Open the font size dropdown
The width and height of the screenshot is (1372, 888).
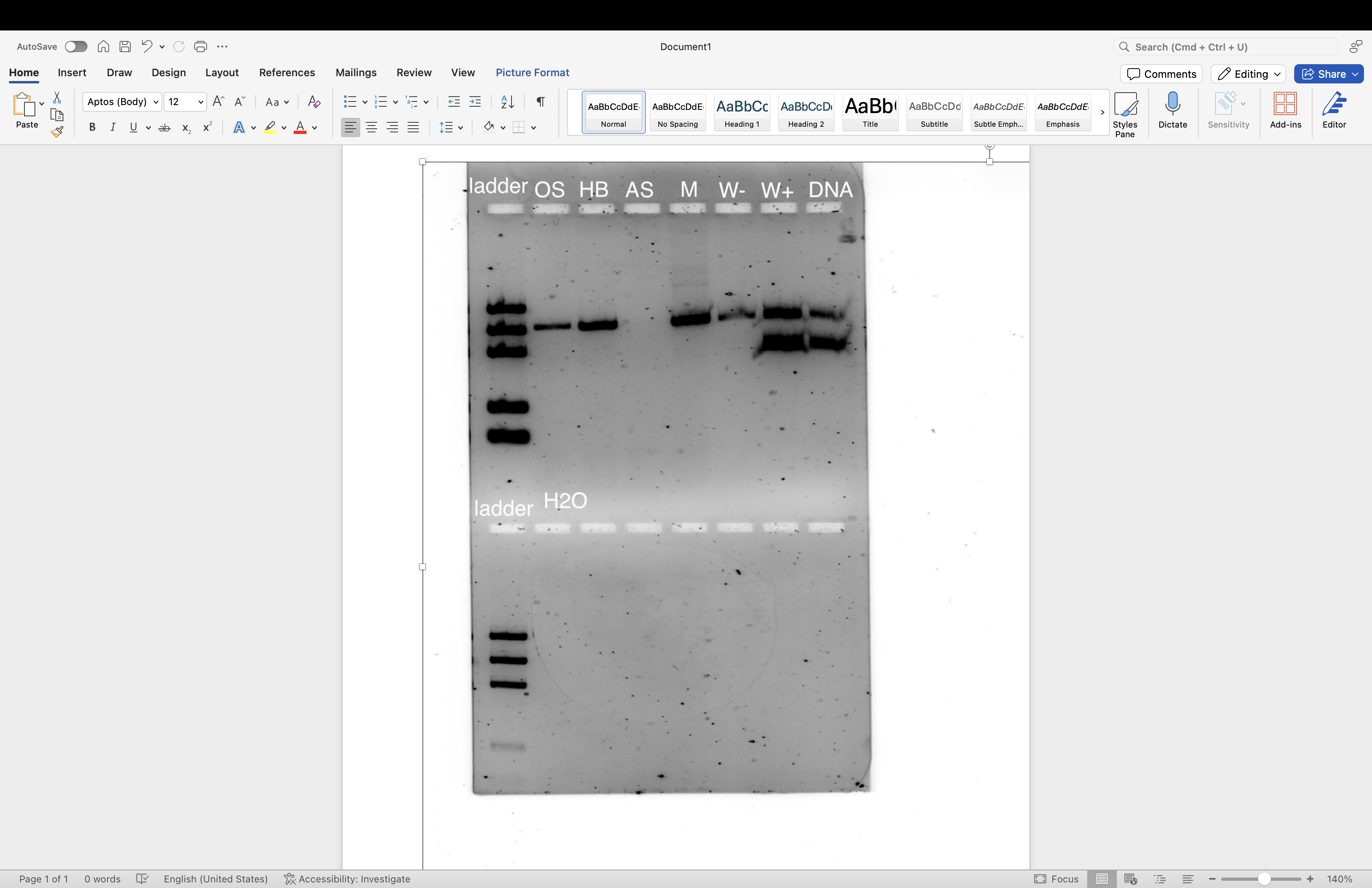(201, 102)
